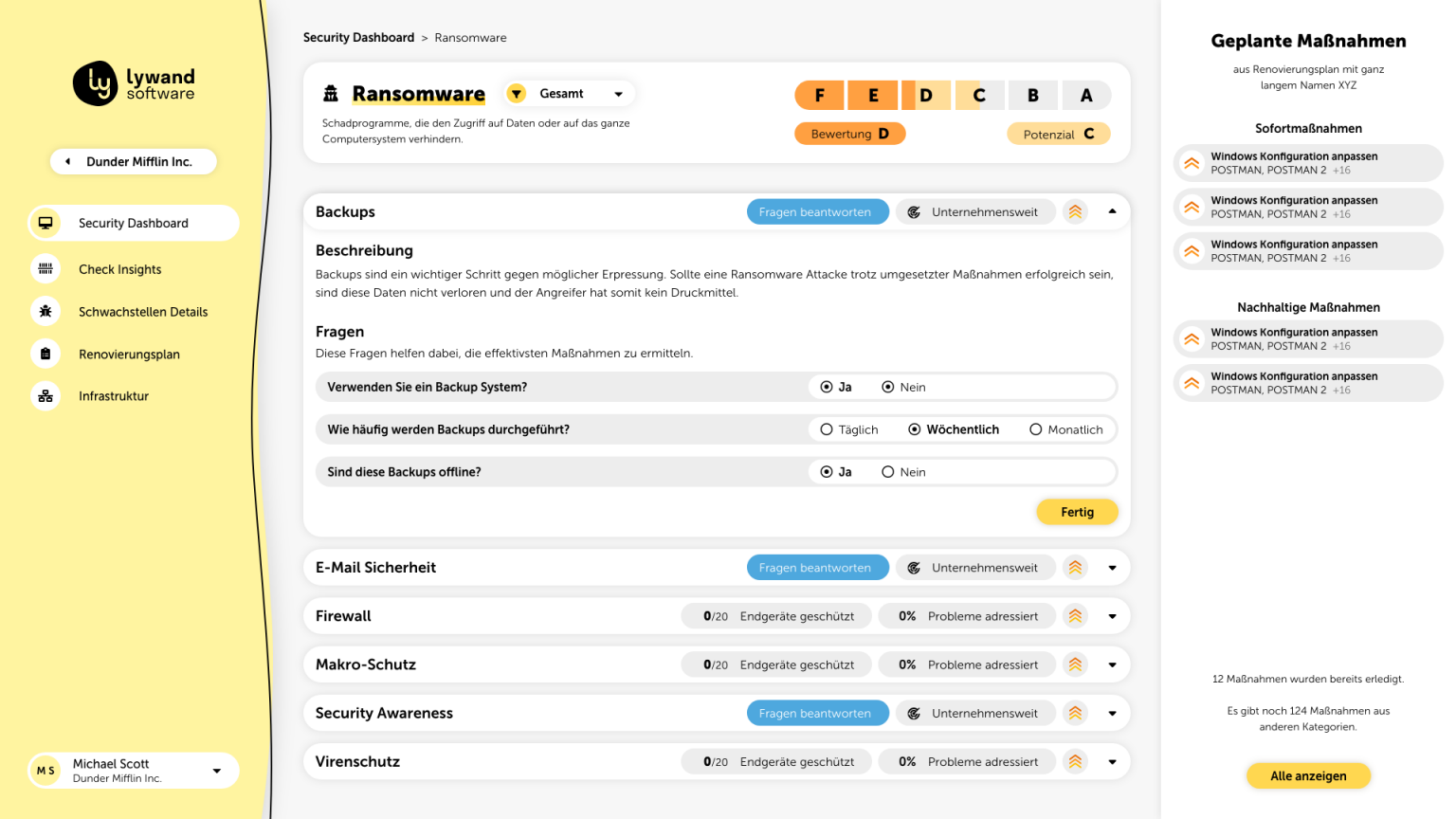1456x819 pixels.
Task: Click the Unternehmensweit gauge icon in Security Awareness row
Action: point(914,713)
